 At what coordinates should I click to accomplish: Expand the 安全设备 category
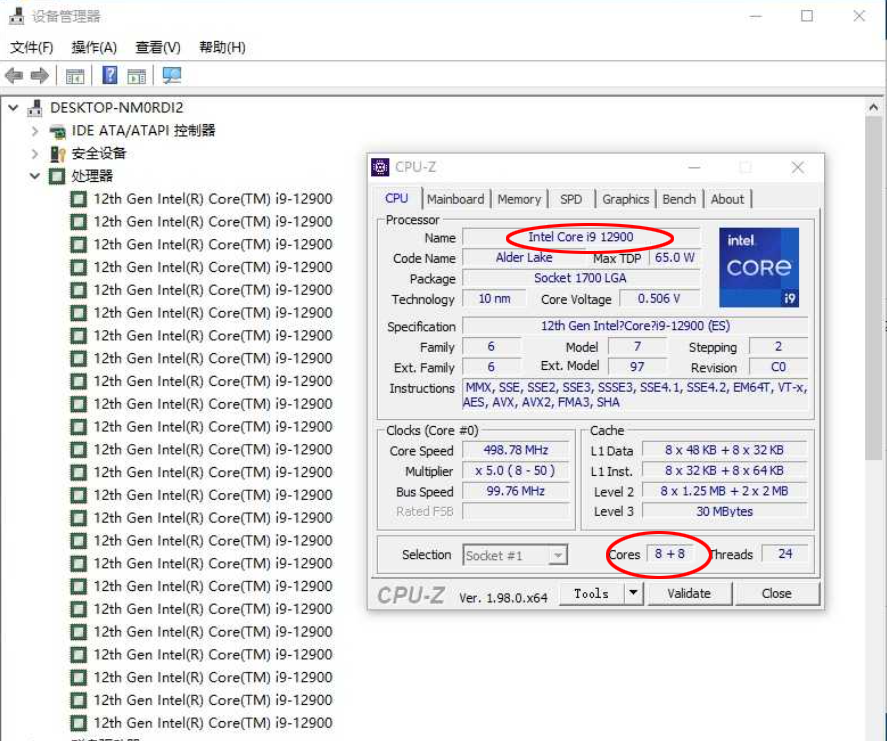[35, 153]
